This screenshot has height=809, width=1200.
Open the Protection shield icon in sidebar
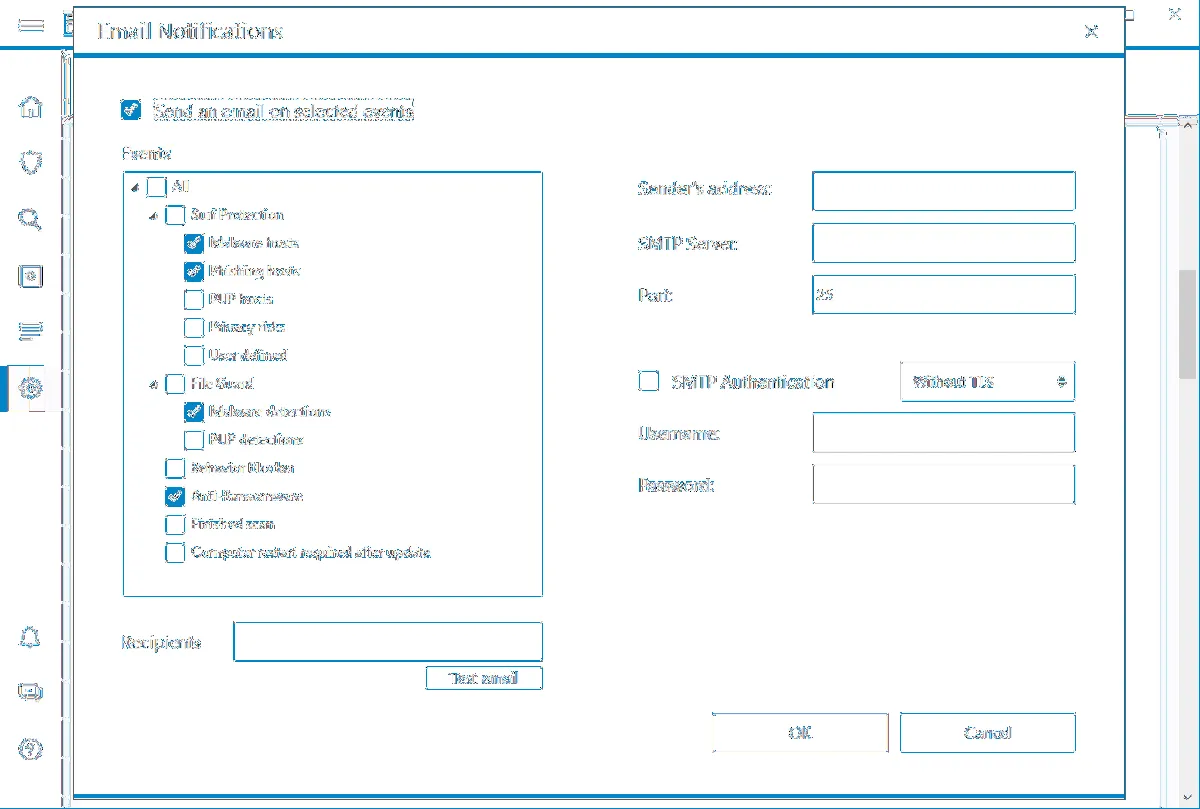[31, 163]
